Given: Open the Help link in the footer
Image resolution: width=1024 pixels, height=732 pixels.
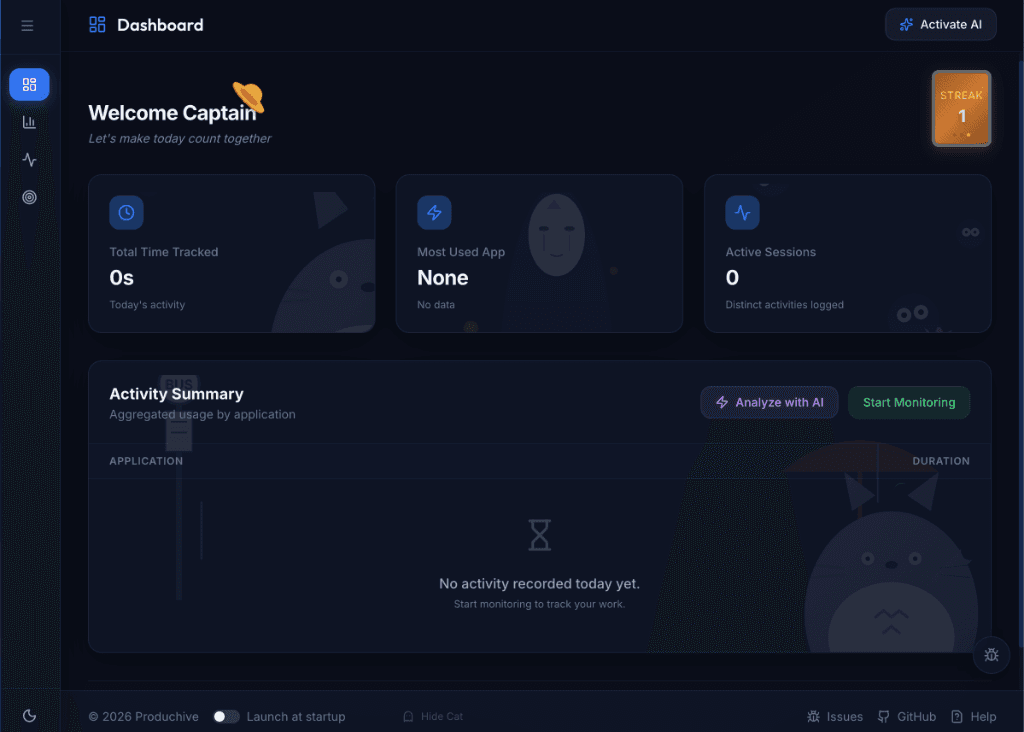Looking at the screenshot, I should [974, 716].
